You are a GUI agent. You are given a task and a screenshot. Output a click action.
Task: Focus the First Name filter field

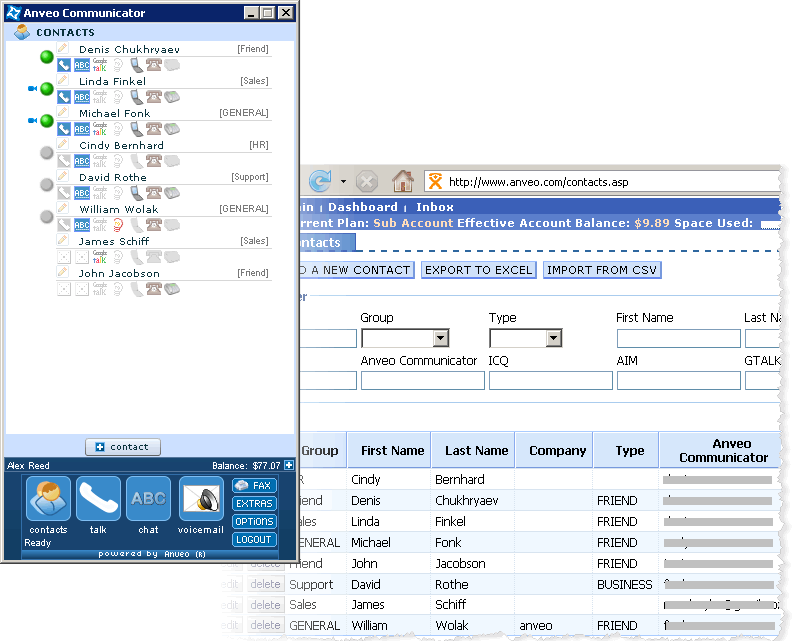(678, 338)
